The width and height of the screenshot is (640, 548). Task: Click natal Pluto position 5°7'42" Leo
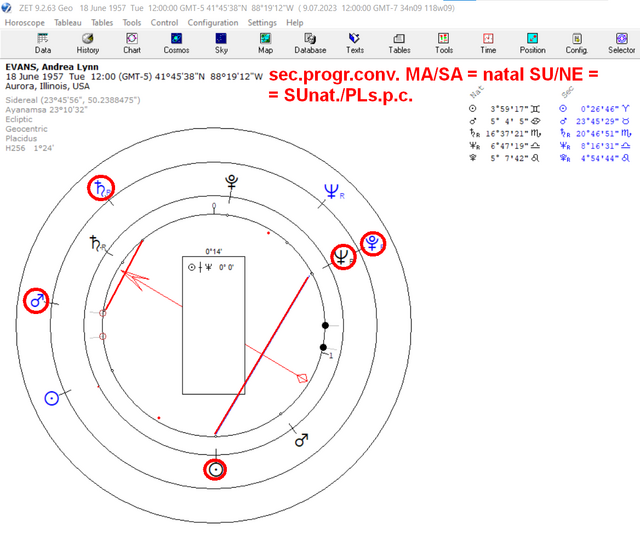(504, 158)
